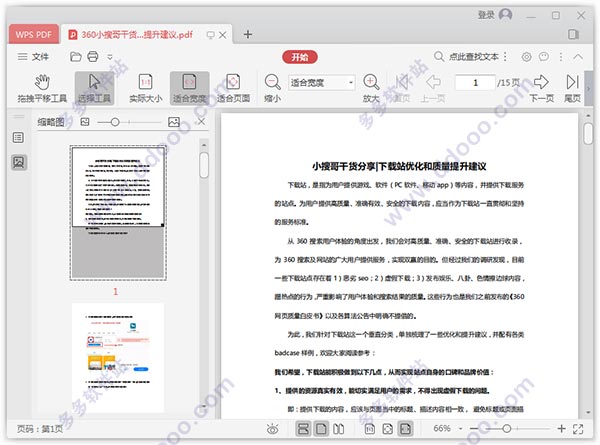600x445 pixels.
Task: Print the document with printer icon
Action: (93, 57)
